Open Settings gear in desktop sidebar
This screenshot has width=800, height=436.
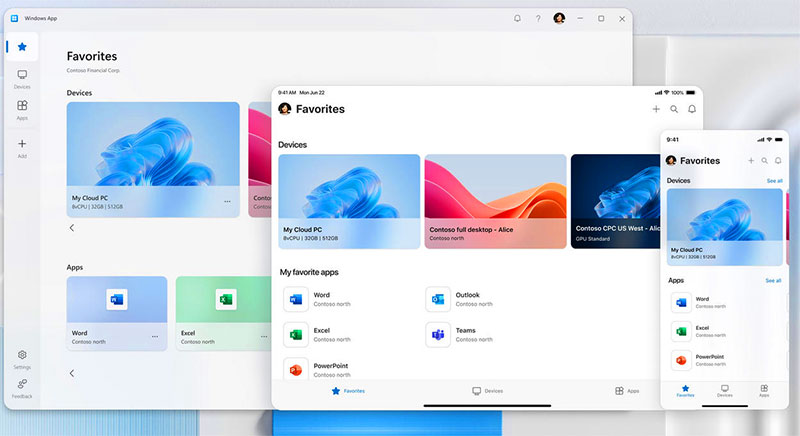click(x=22, y=359)
